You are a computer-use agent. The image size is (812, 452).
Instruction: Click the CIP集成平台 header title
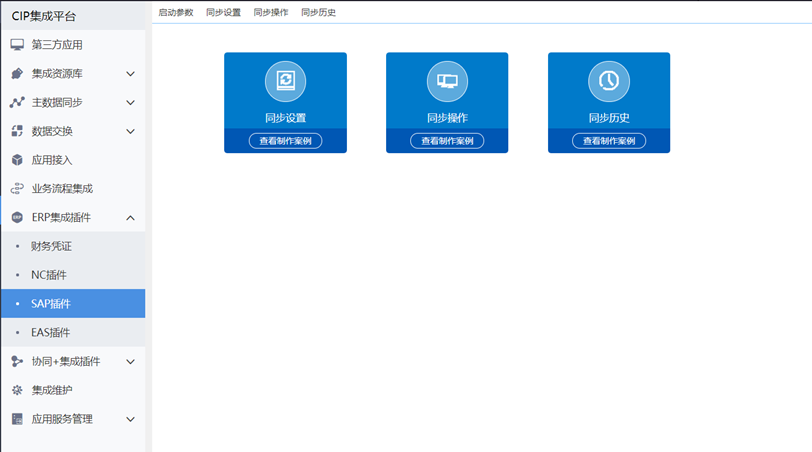[x=44, y=16]
